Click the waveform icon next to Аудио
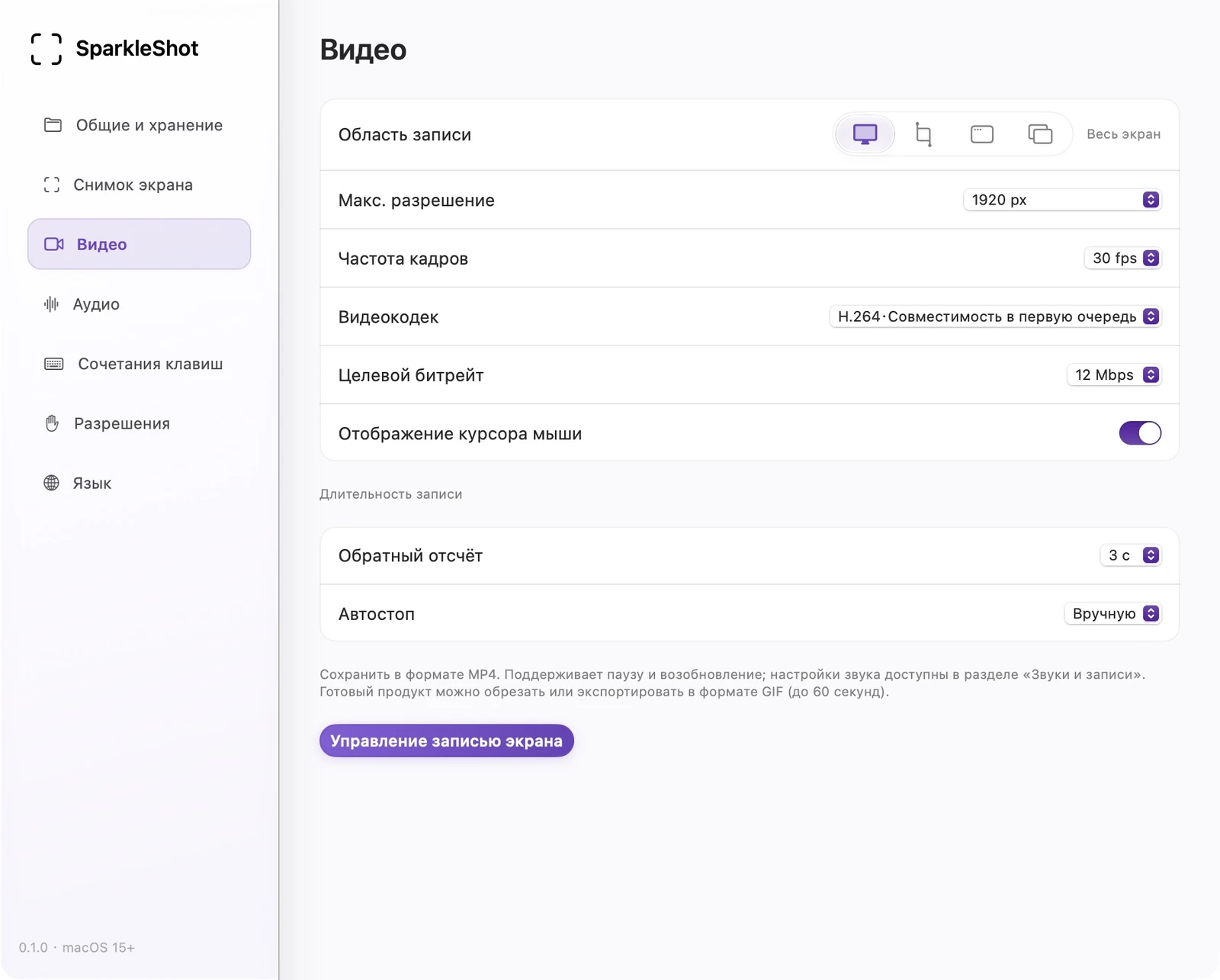This screenshot has height=980, width=1220. point(51,304)
